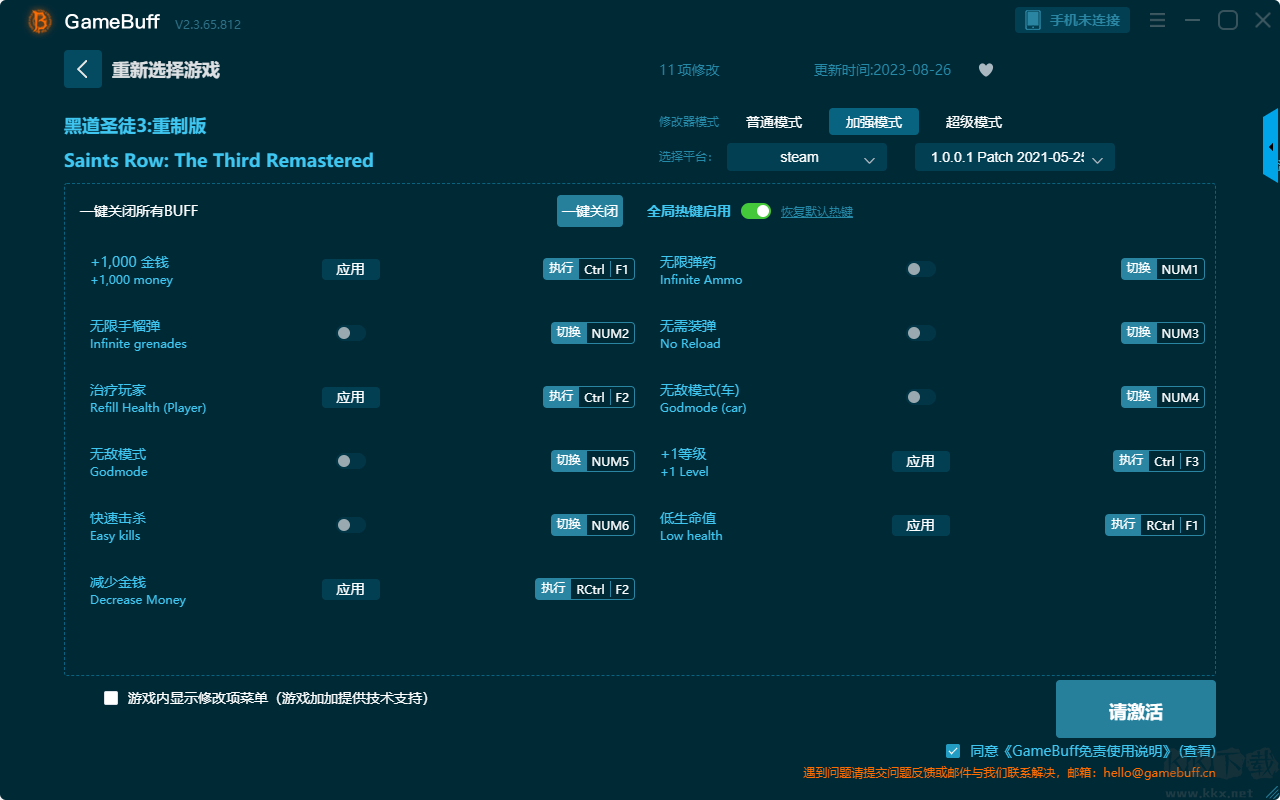This screenshot has height=800, width=1280.
Task: Click the RCtrl F1 hotkey for Low health
Action: pyautogui.click(x=1155, y=525)
